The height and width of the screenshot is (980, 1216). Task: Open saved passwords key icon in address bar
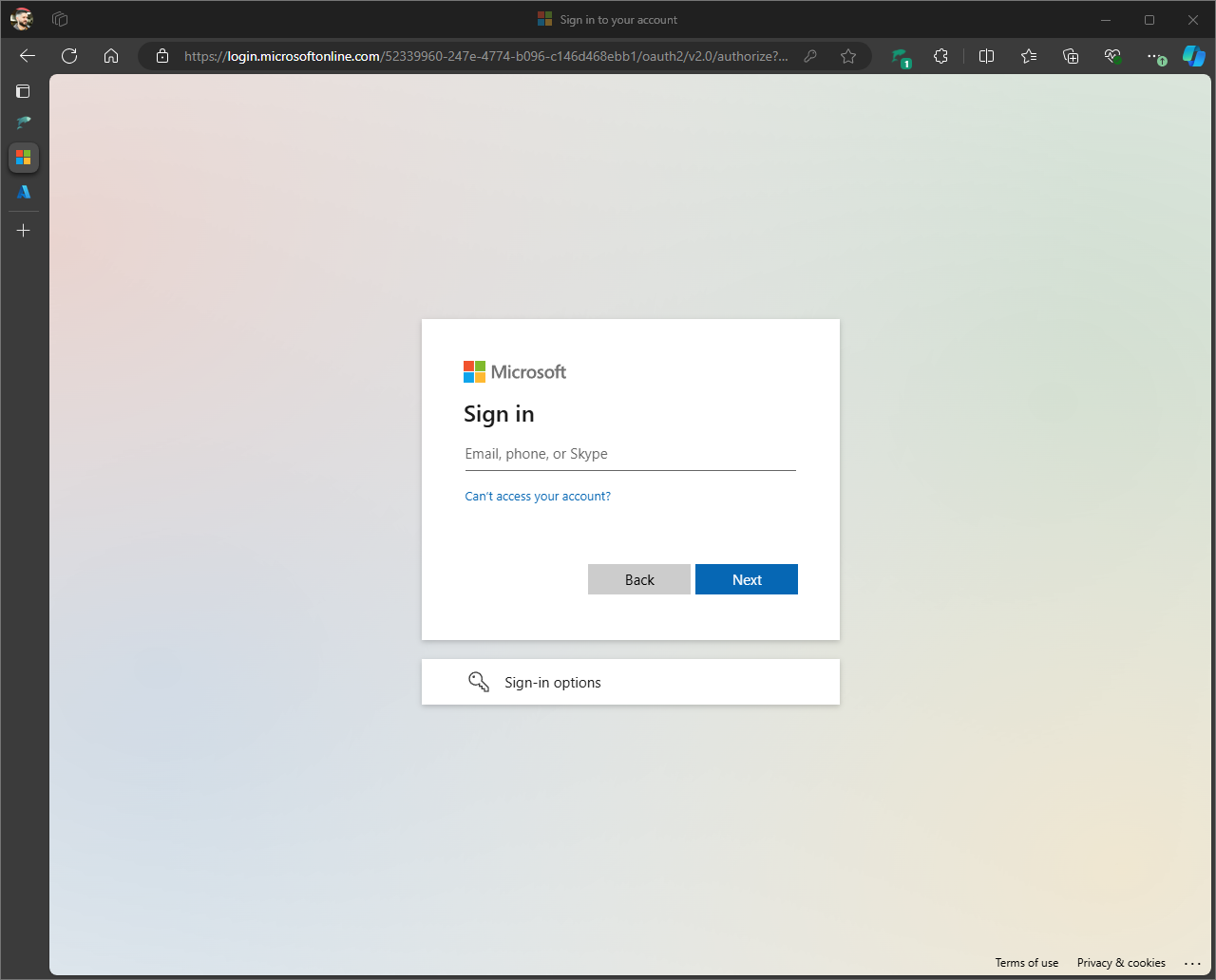coord(810,56)
